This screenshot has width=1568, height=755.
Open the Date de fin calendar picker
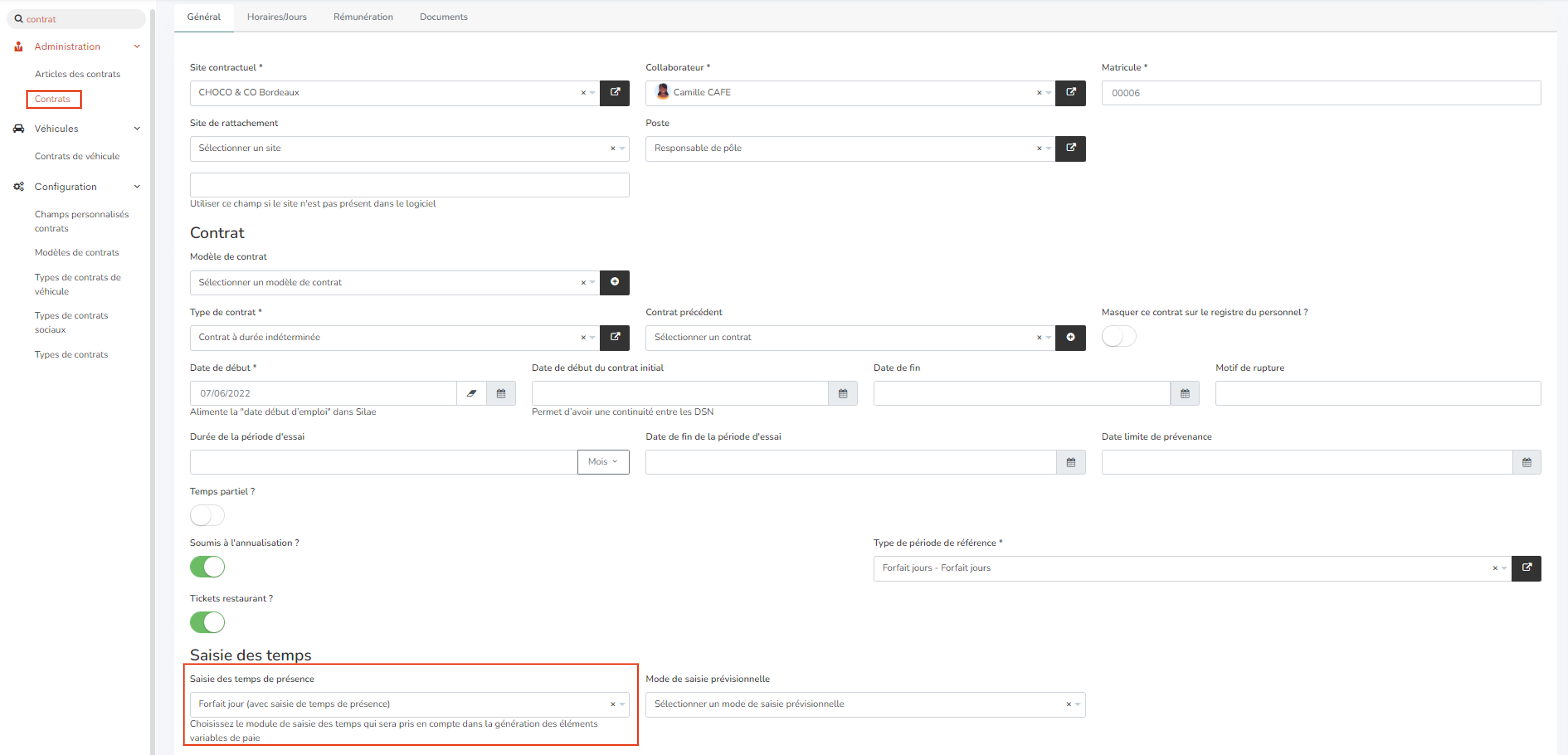[1185, 393]
